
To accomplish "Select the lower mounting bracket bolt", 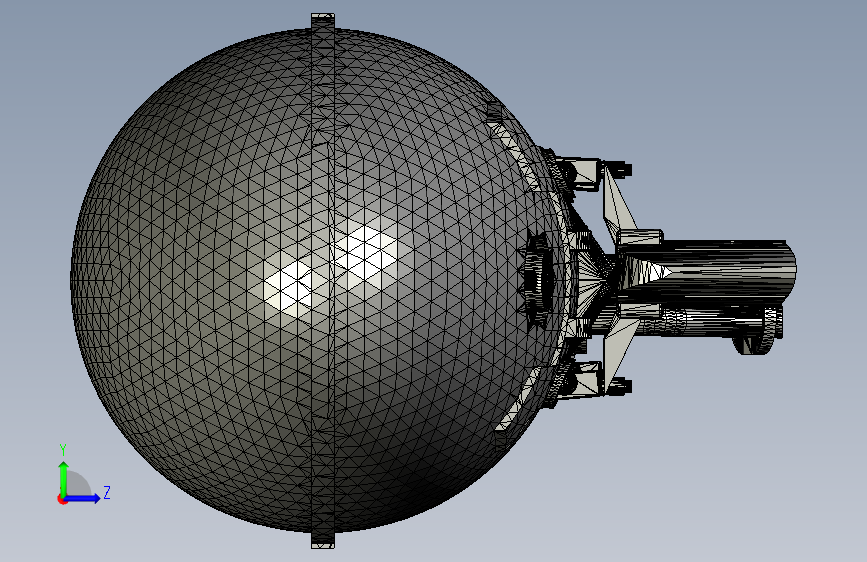I will click(619, 386).
